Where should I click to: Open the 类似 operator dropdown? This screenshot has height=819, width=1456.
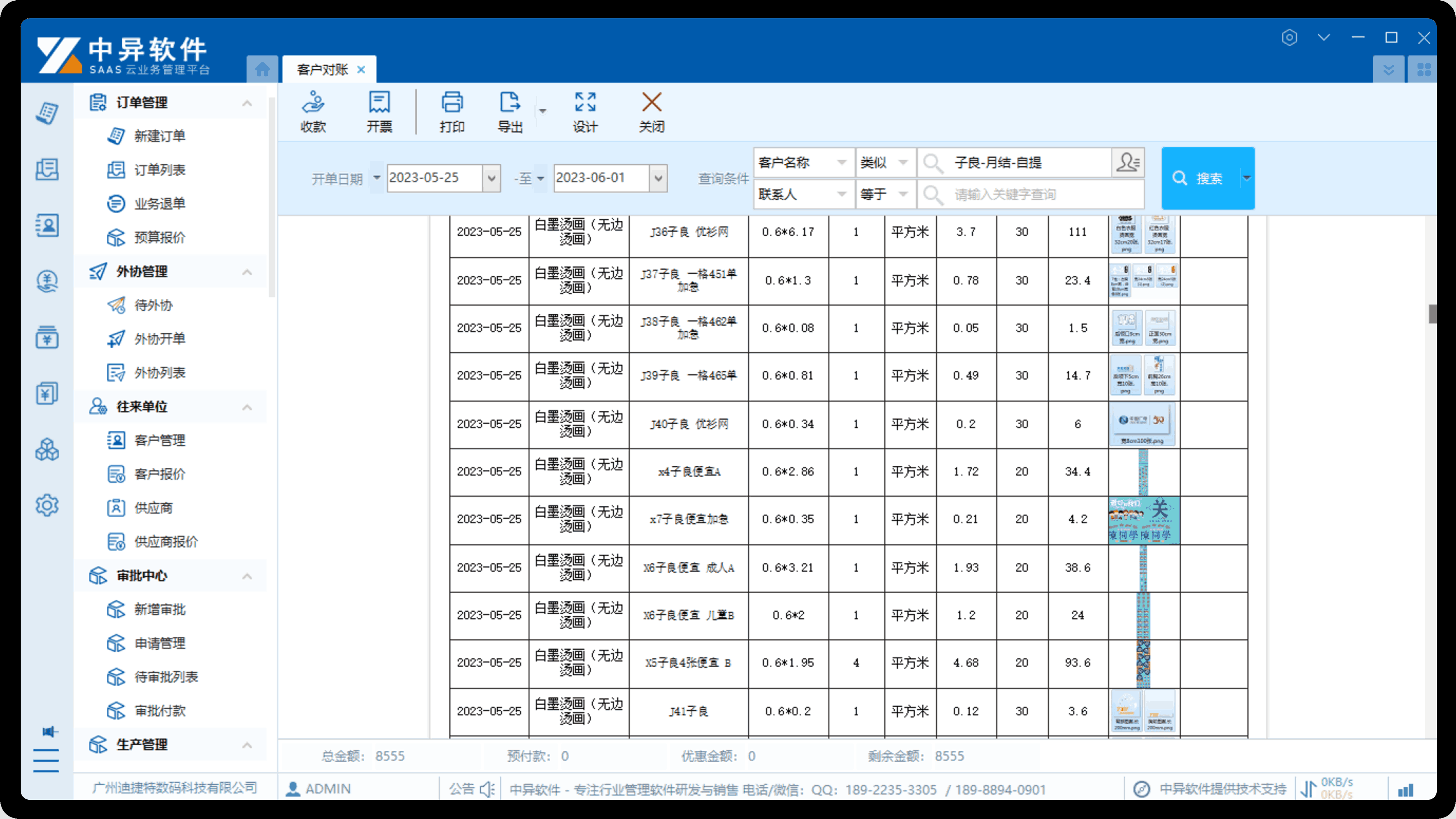click(903, 162)
